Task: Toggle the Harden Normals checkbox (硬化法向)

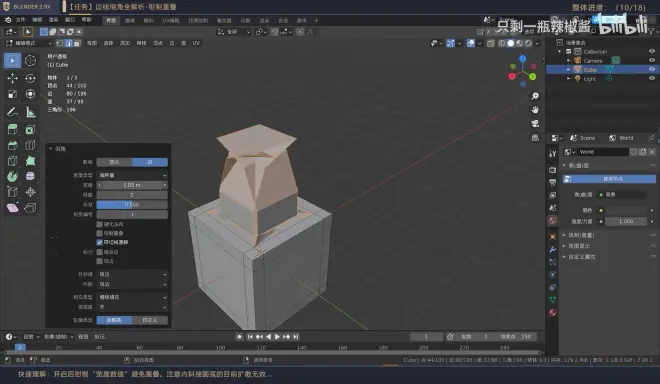Action: click(100, 224)
